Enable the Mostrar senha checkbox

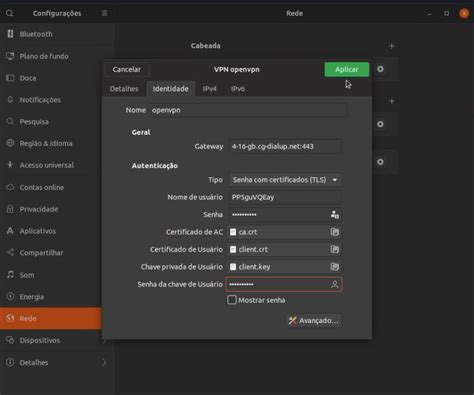(x=232, y=300)
